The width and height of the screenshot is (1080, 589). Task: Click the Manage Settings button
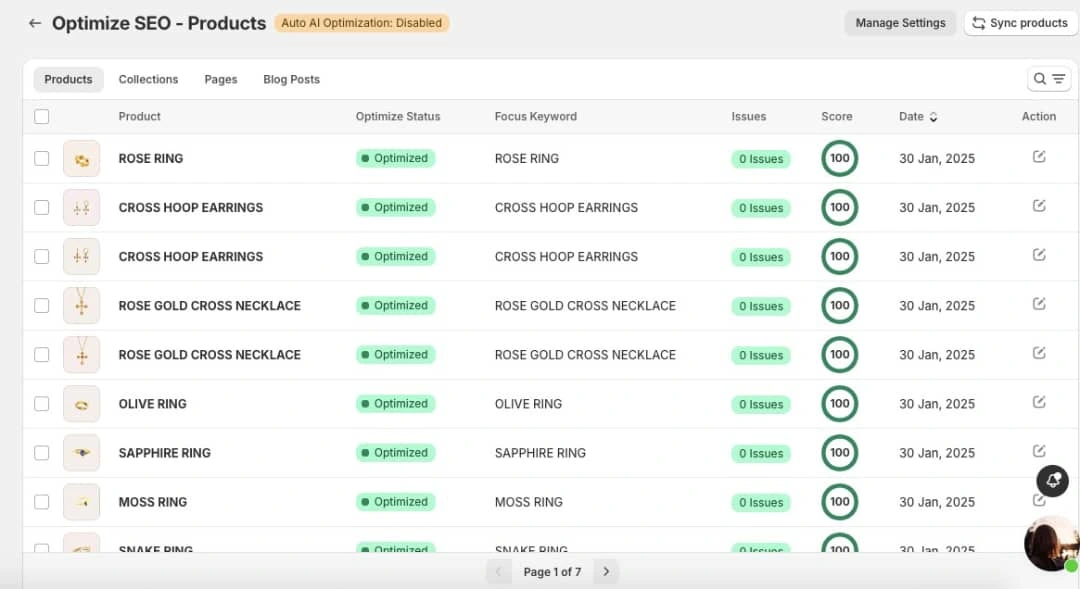(x=900, y=23)
